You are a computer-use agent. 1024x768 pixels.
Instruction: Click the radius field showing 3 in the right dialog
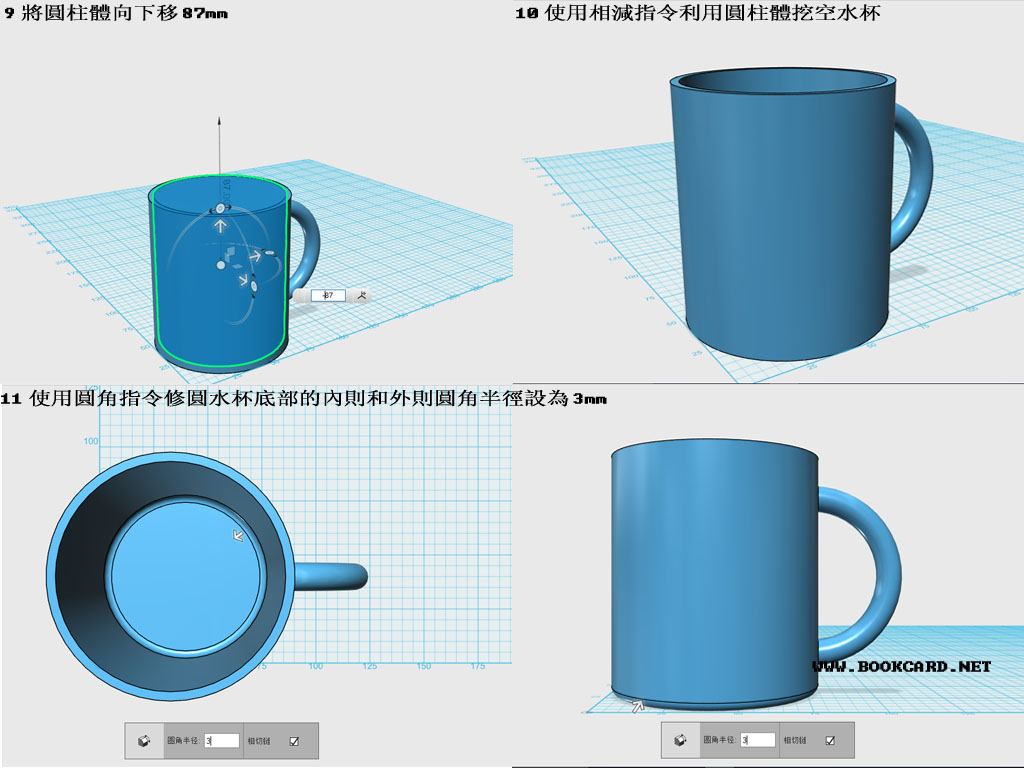point(758,740)
